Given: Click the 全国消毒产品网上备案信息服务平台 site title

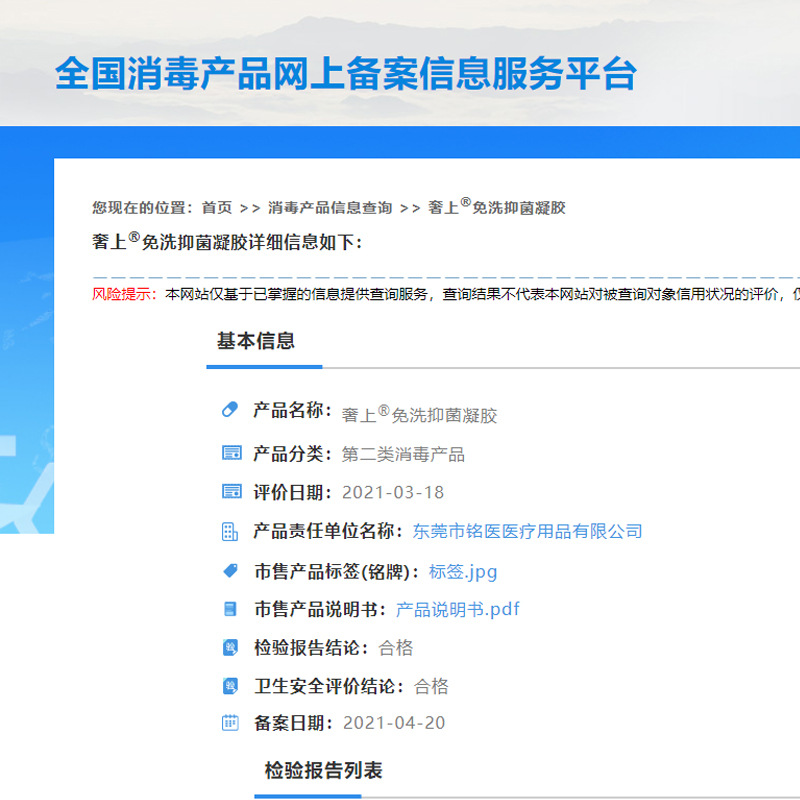Looking at the screenshot, I should click(x=345, y=75).
